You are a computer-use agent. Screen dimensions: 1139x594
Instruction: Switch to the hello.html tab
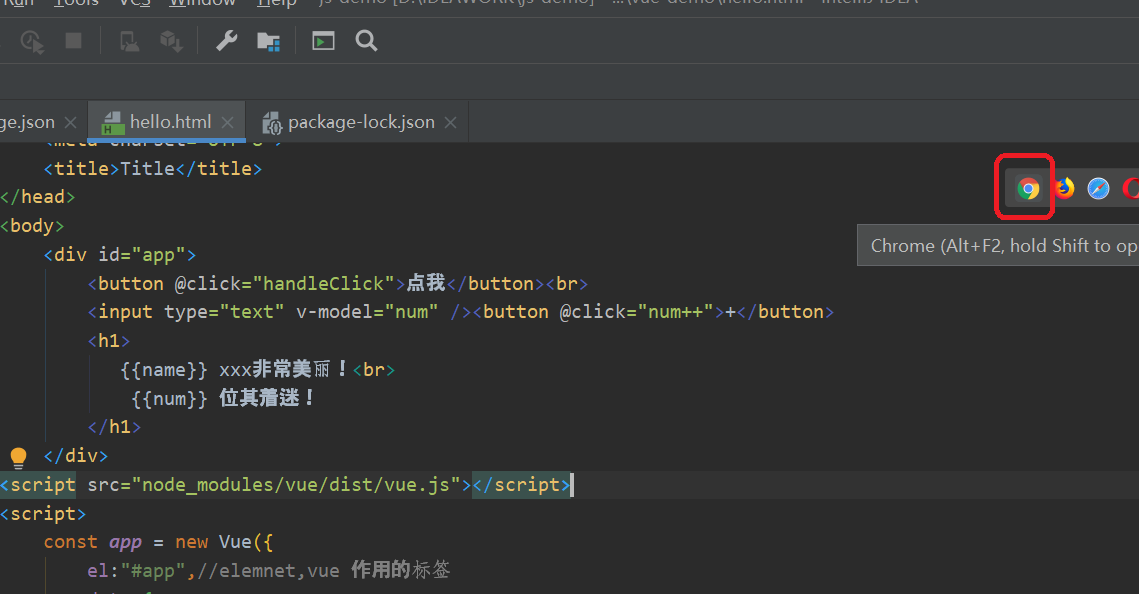pyautogui.click(x=166, y=122)
